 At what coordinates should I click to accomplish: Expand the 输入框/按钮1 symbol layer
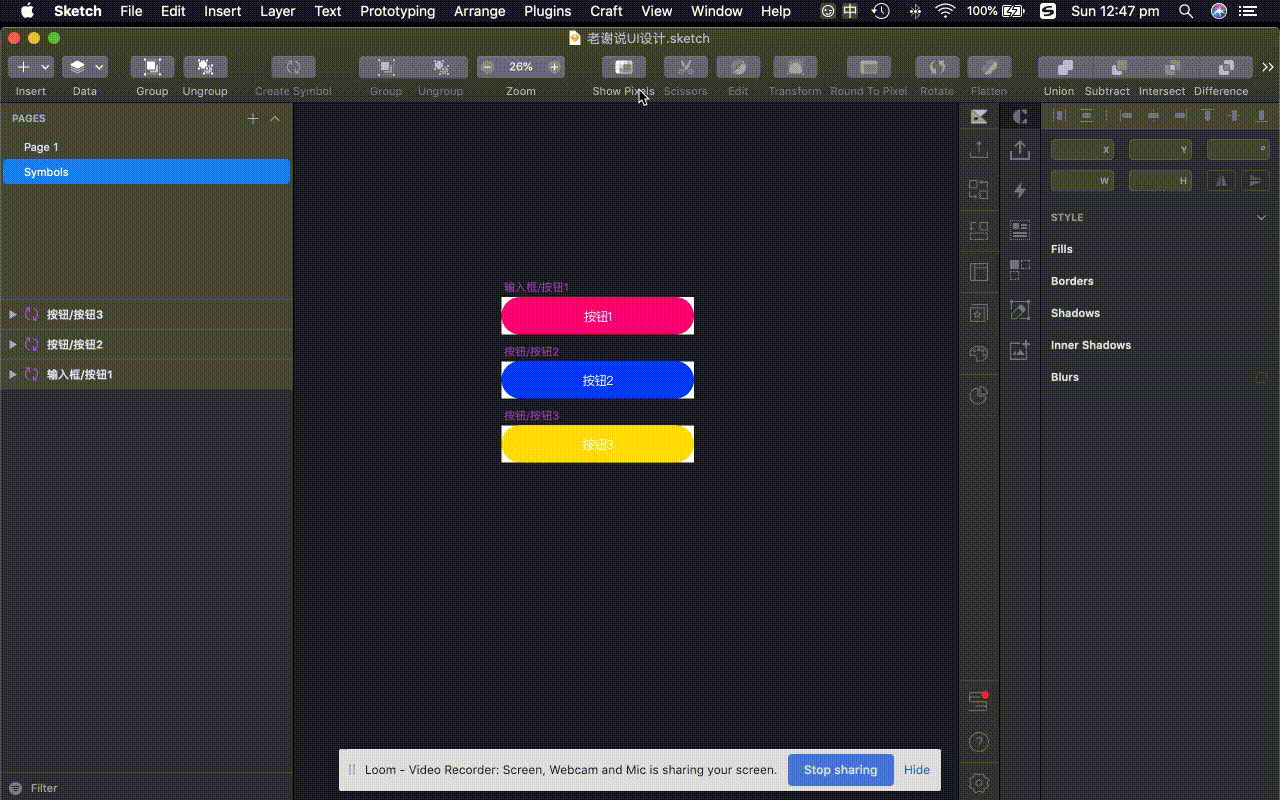pos(13,374)
